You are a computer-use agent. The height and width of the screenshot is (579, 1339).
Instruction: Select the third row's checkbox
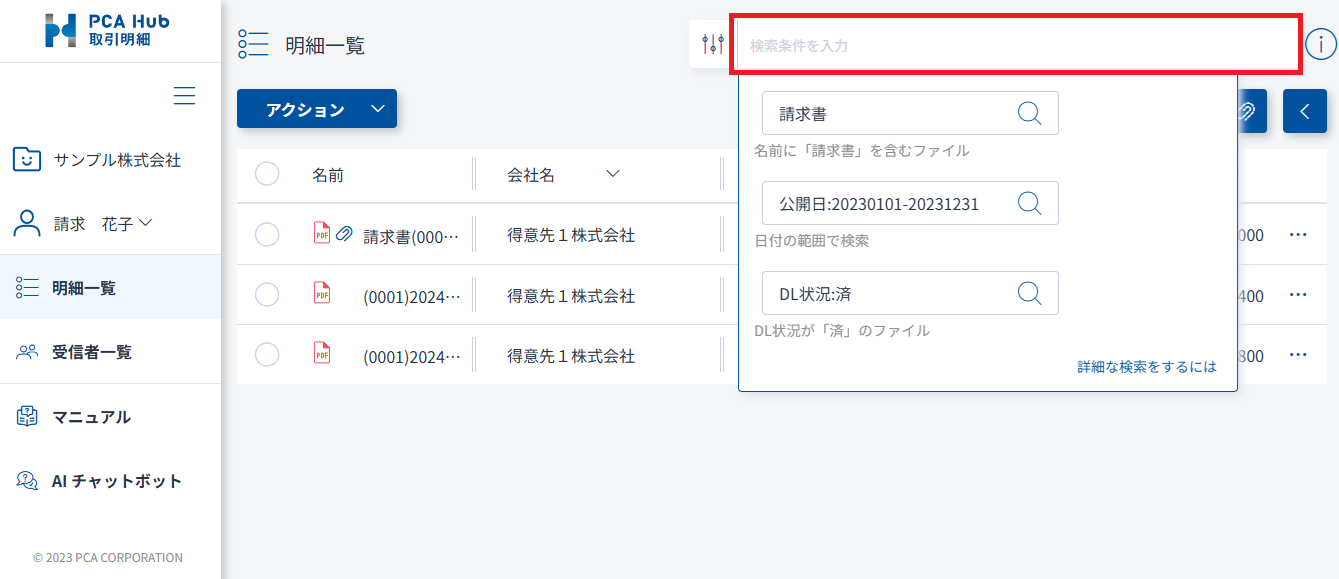pyautogui.click(x=267, y=354)
